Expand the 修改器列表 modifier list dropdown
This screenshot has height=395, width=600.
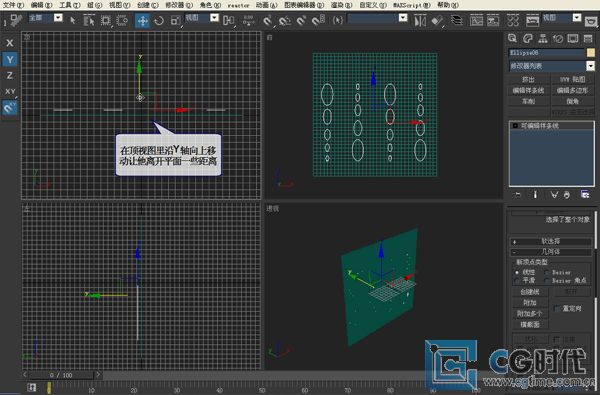[590, 66]
